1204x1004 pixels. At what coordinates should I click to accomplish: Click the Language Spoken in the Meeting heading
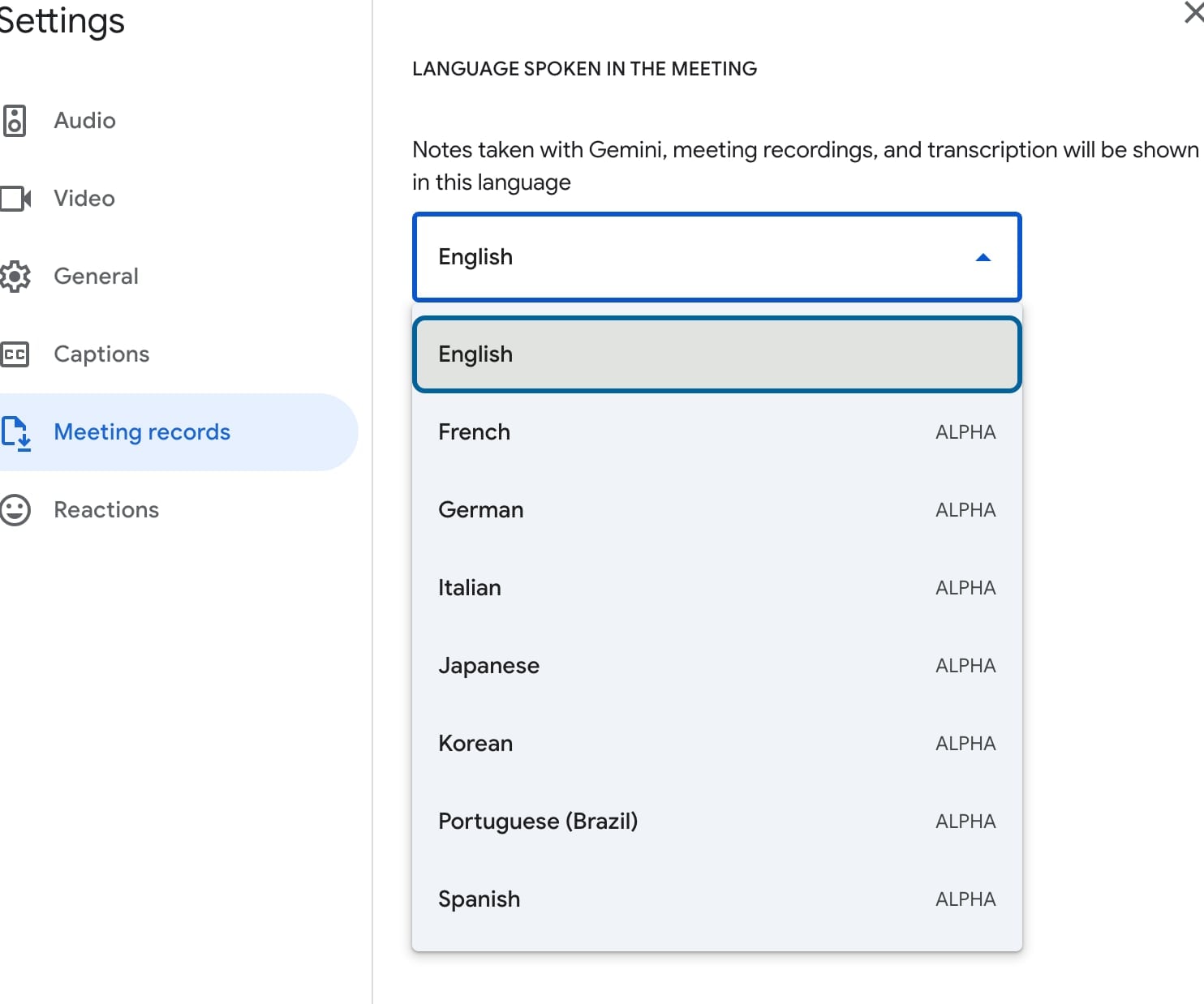point(585,69)
